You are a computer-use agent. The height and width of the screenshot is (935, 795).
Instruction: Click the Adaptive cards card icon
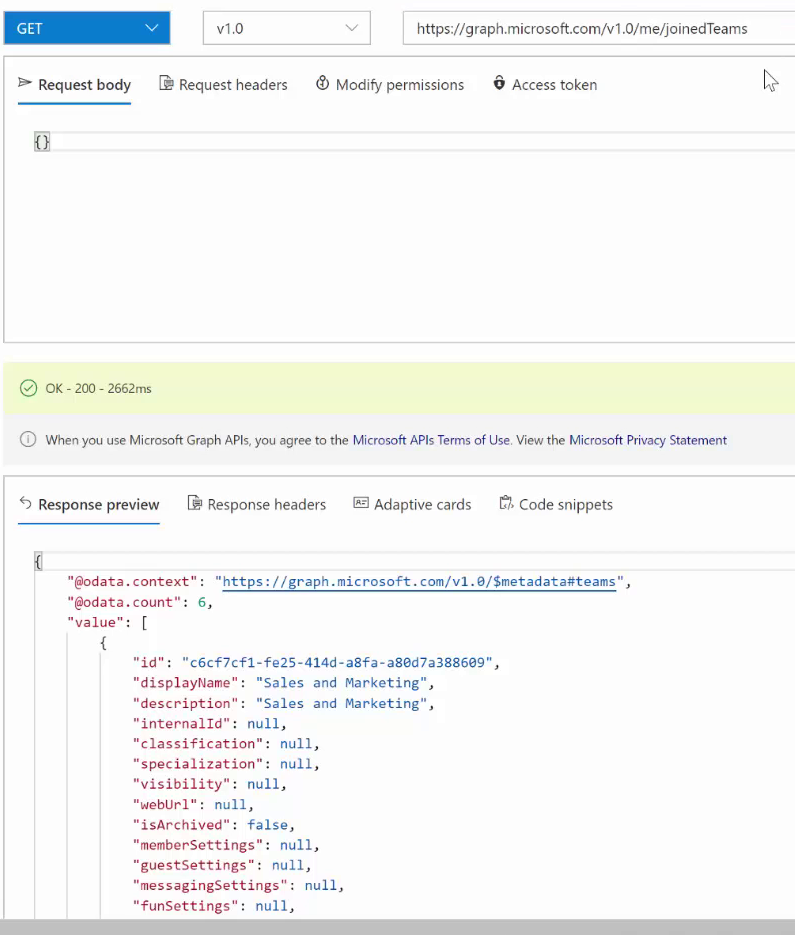point(361,503)
